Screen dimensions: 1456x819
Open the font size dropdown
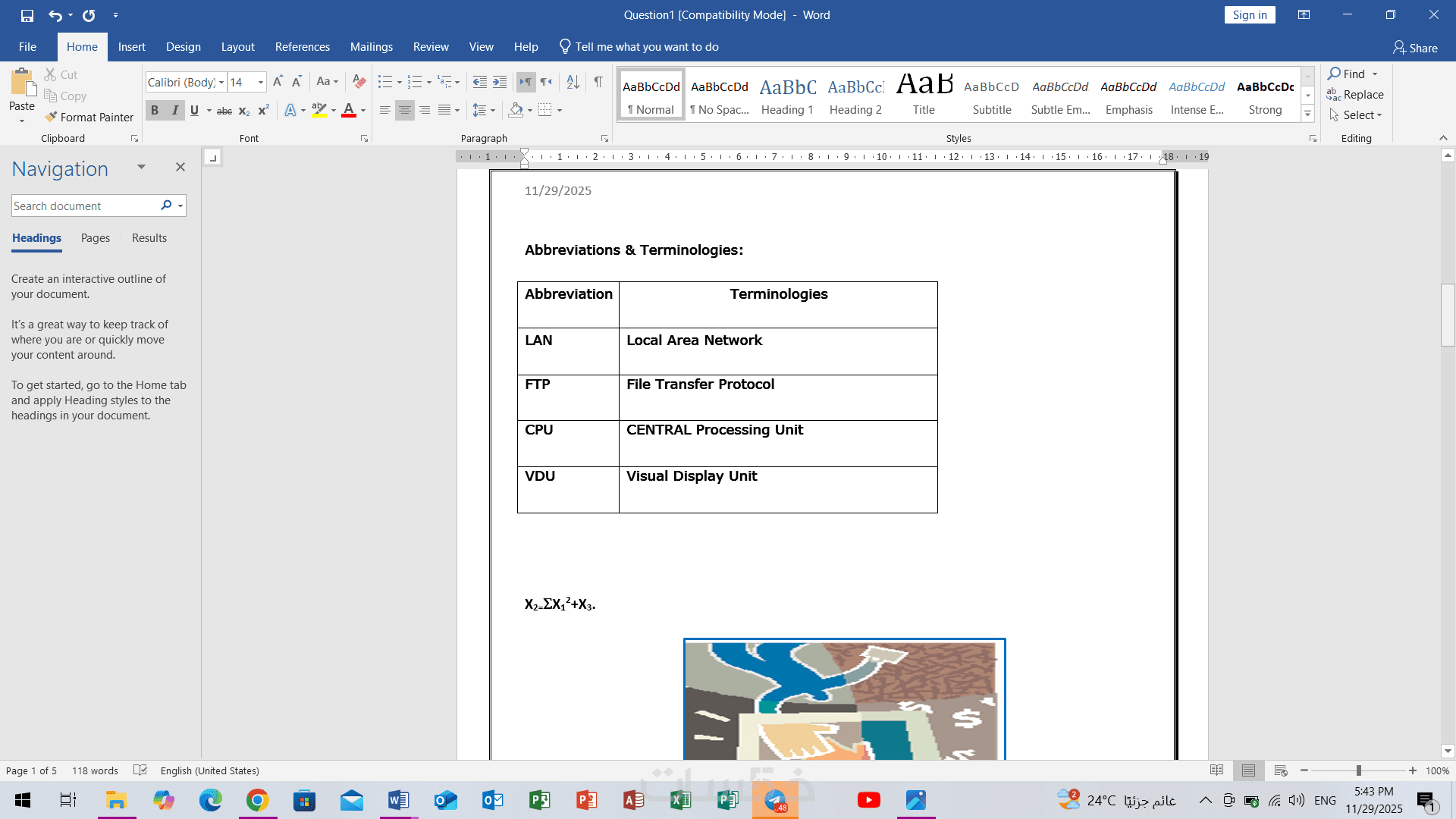[x=261, y=82]
